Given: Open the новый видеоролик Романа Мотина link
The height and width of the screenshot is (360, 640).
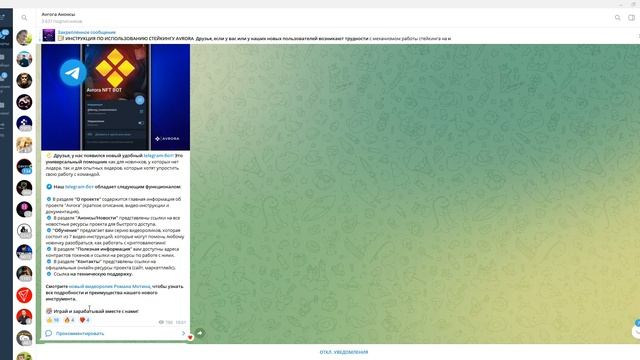Looking at the screenshot, I should click(x=109, y=287).
